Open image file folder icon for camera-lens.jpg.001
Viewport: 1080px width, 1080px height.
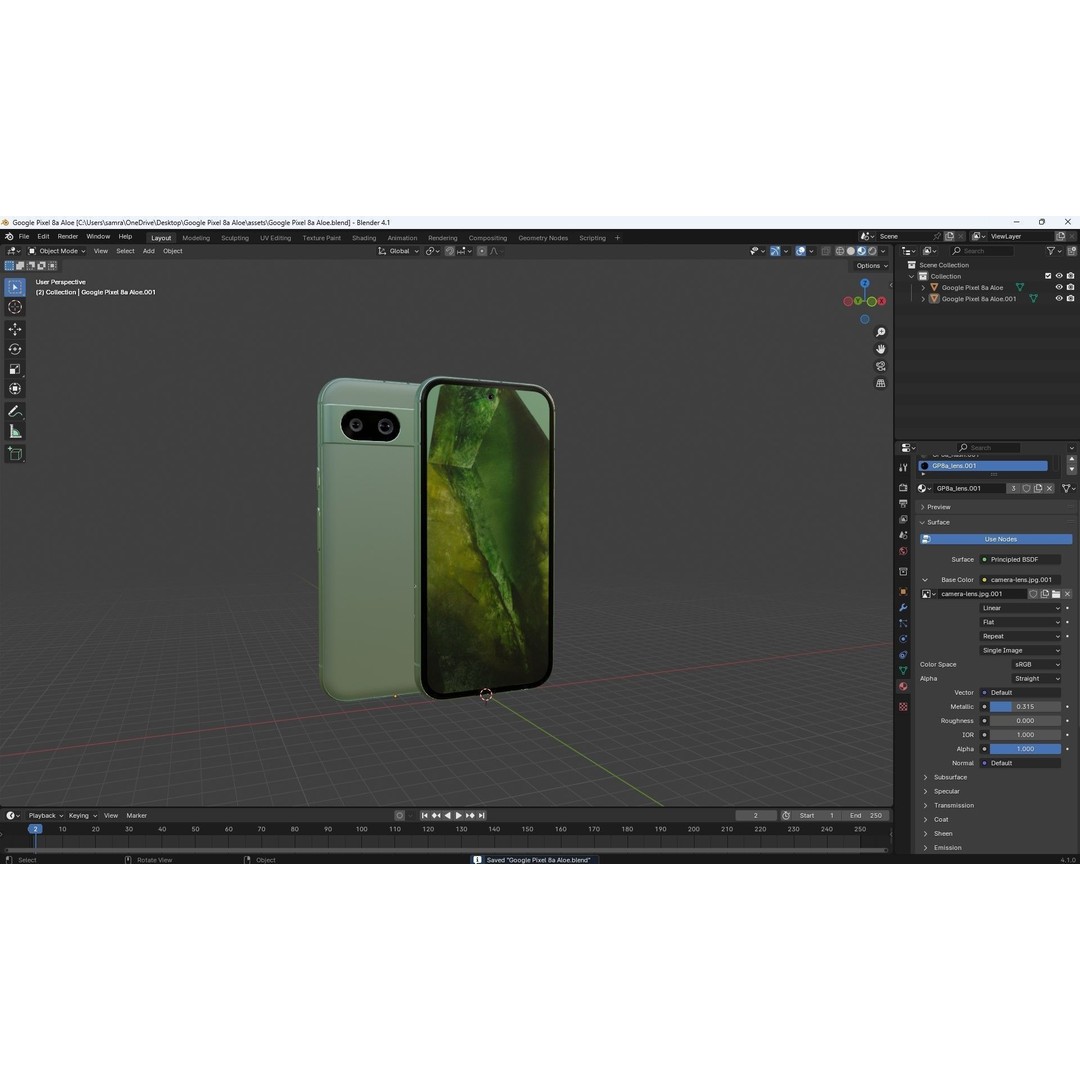click(x=1056, y=594)
